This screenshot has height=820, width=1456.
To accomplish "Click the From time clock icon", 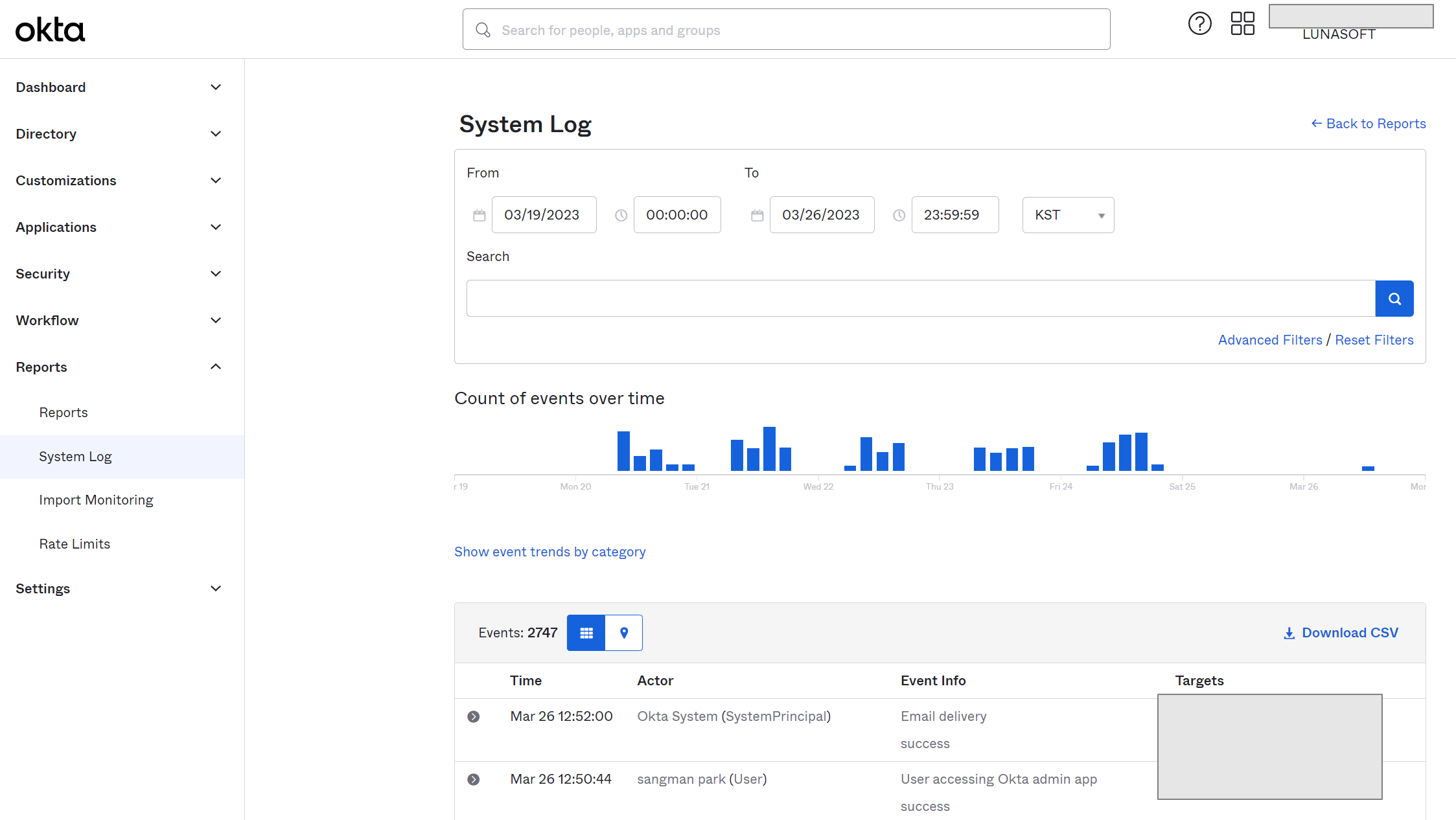I will [x=621, y=215].
